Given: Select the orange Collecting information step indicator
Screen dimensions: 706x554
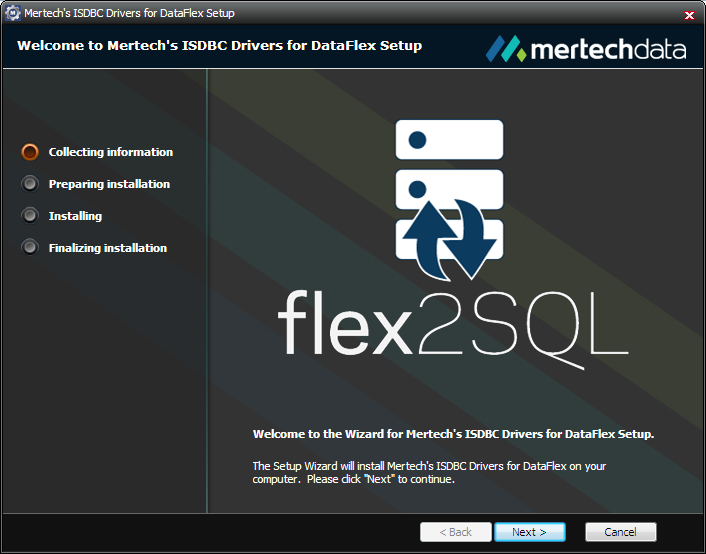Looking at the screenshot, I should (x=30, y=152).
